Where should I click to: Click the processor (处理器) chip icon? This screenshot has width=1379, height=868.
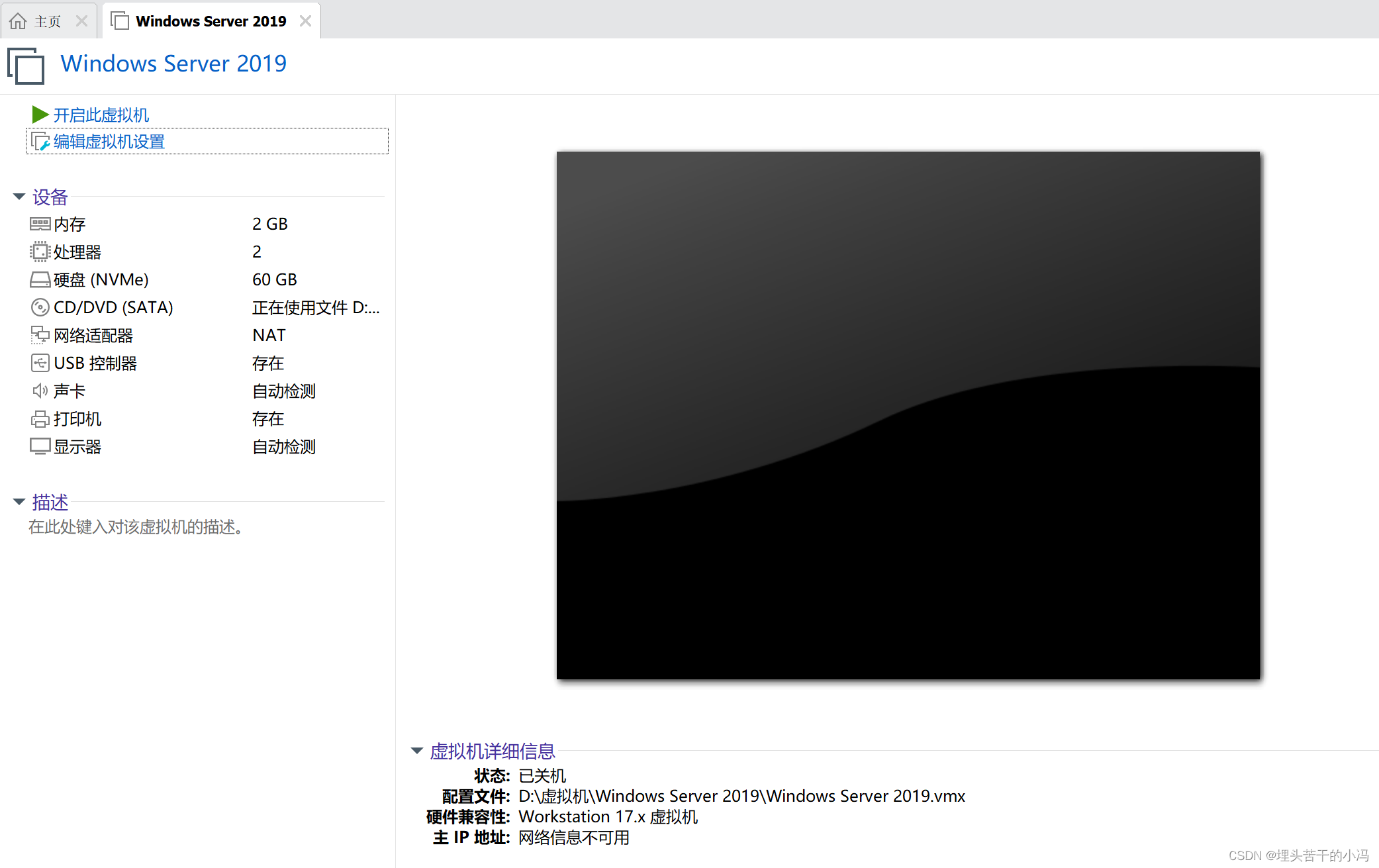40,252
